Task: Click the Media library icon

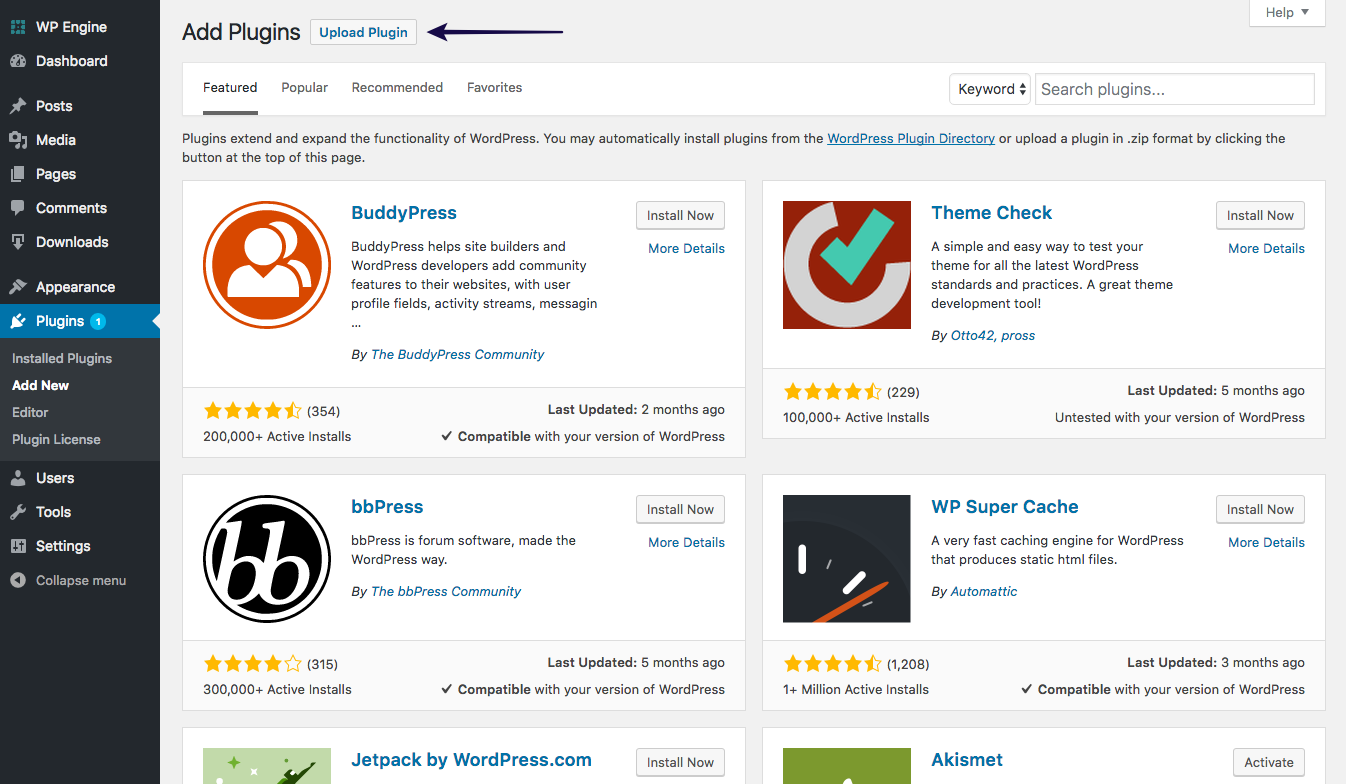Action: 18,140
